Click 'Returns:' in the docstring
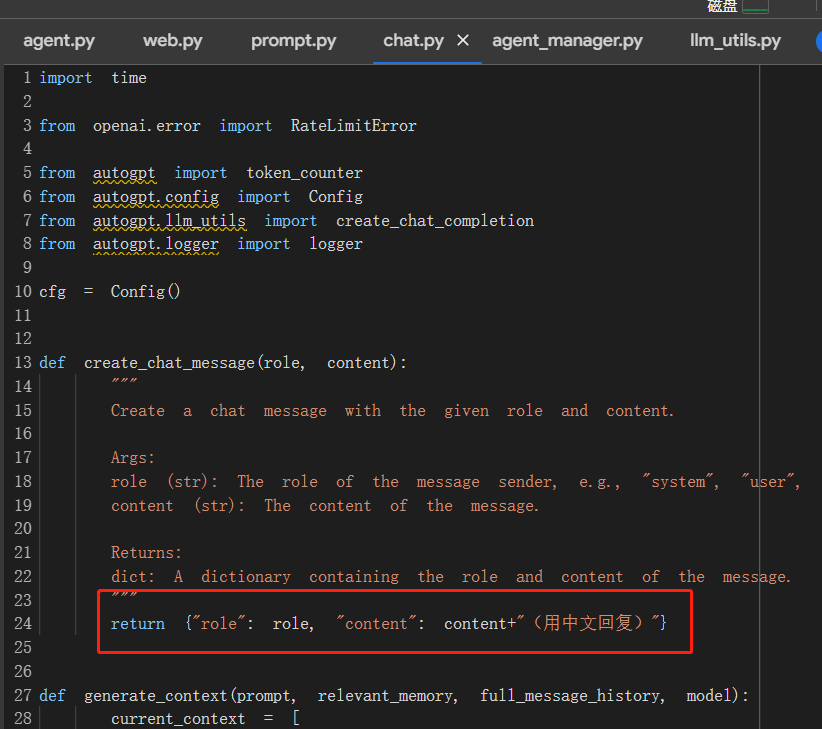The image size is (822, 729). [x=146, y=552]
